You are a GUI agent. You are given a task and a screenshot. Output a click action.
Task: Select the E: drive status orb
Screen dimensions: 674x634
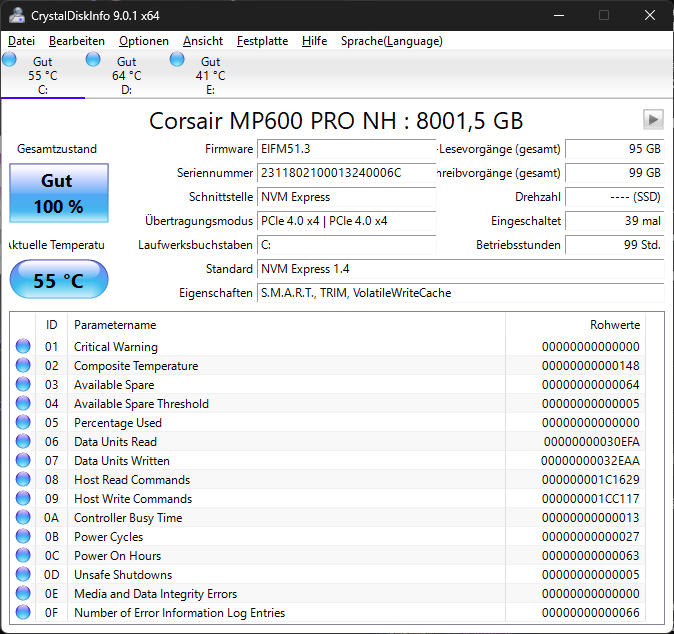click(x=177, y=59)
